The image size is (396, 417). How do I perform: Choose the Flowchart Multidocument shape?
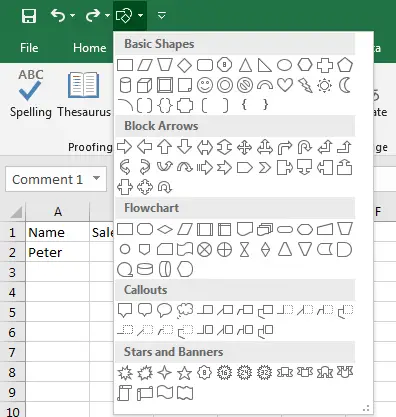tap(265, 229)
